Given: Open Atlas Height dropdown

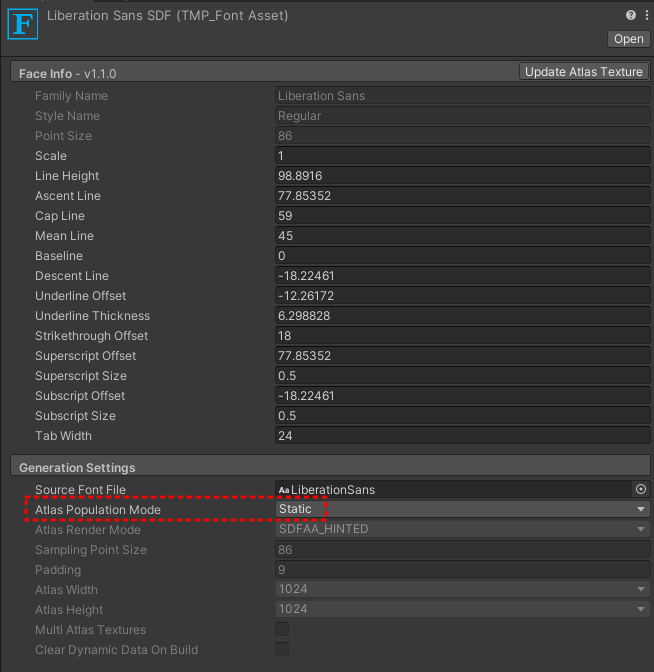Looking at the screenshot, I should click(x=462, y=609).
